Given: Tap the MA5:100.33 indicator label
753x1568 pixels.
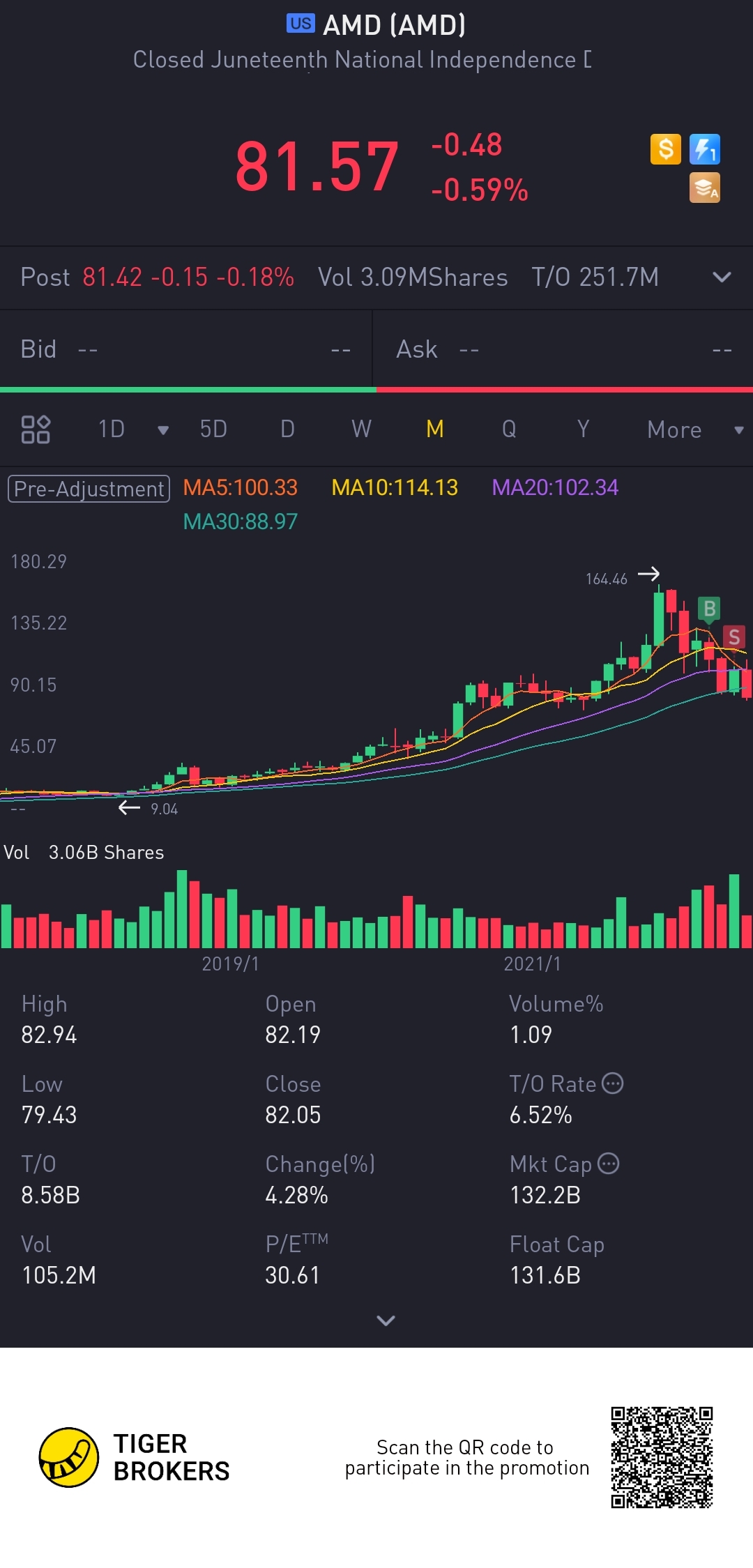Looking at the screenshot, I should point(241,487).
